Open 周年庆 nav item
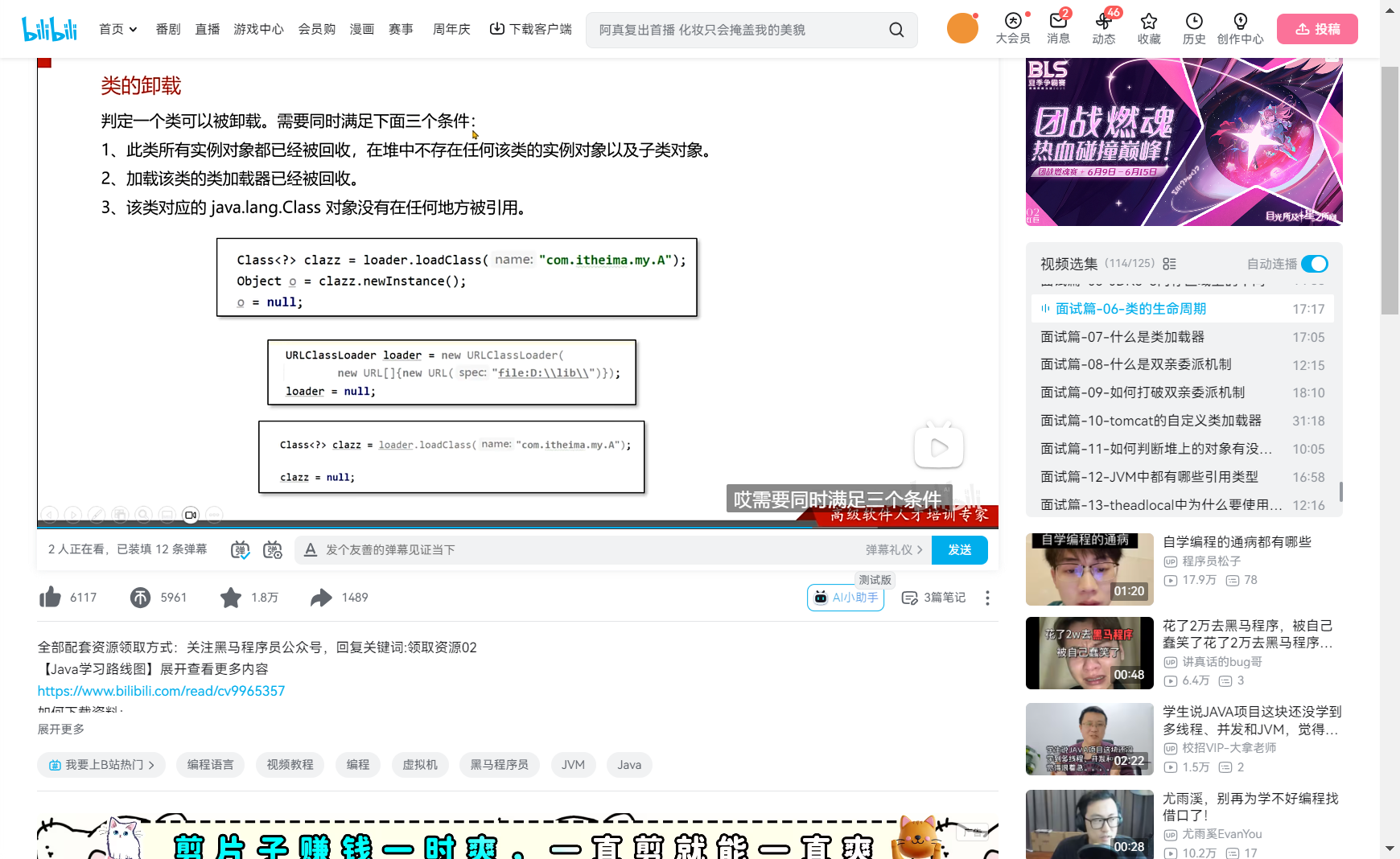Viewport: 1400px width, 859px height. 451,29
